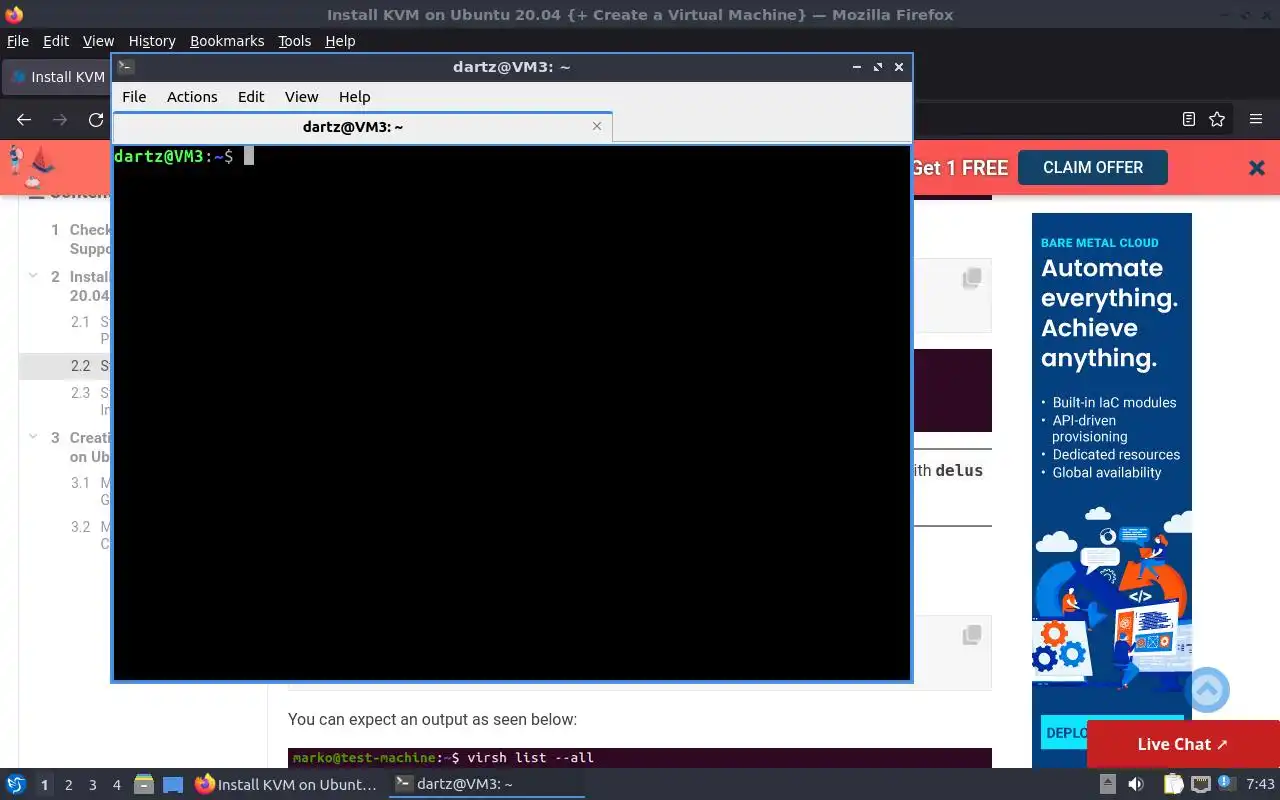This screenshot has width=1280, height=800.
Task: Click Firefox forward arrow button
Action: coord(60,119)
